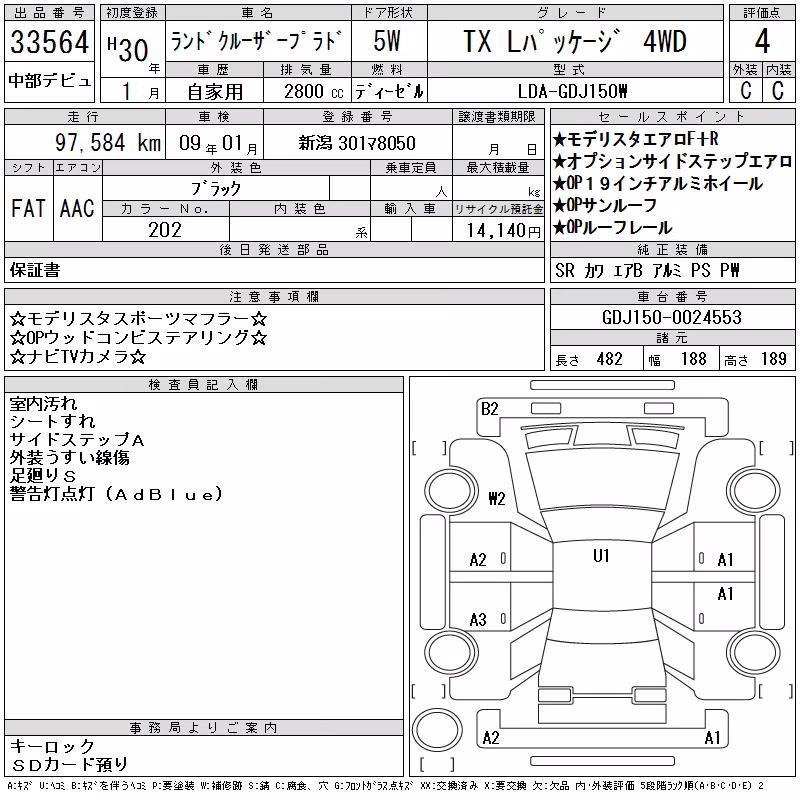Select sales point OPルーフレール
Screen dimensions: 800x800
(x=613, y=227)
